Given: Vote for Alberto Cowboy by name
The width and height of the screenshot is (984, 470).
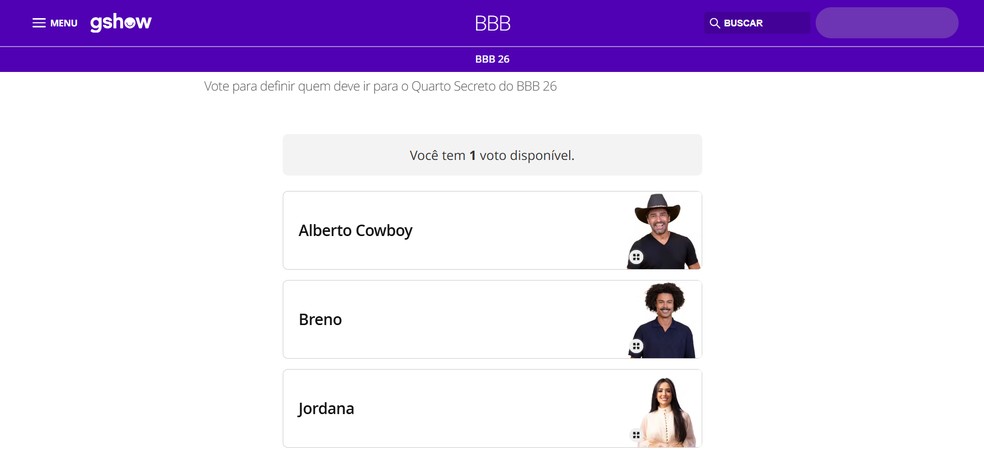Looking at the screenshot, I should tap(355, 230).
